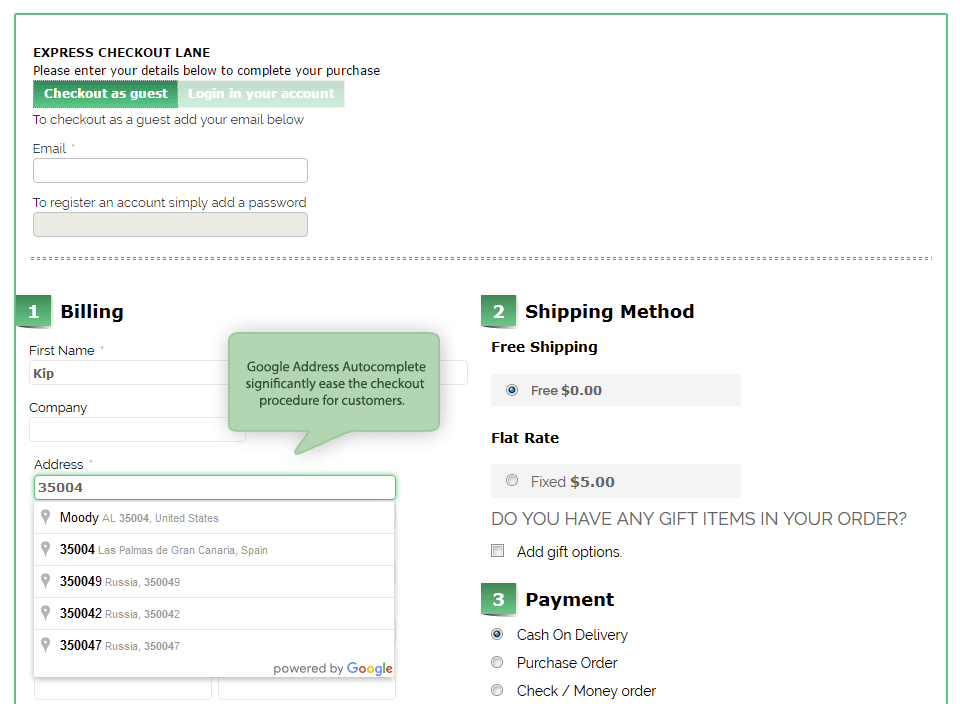Viewport: 960px width, 704px height.
Task: Enable the Add gift options checkbox
Action: [497, 551]
